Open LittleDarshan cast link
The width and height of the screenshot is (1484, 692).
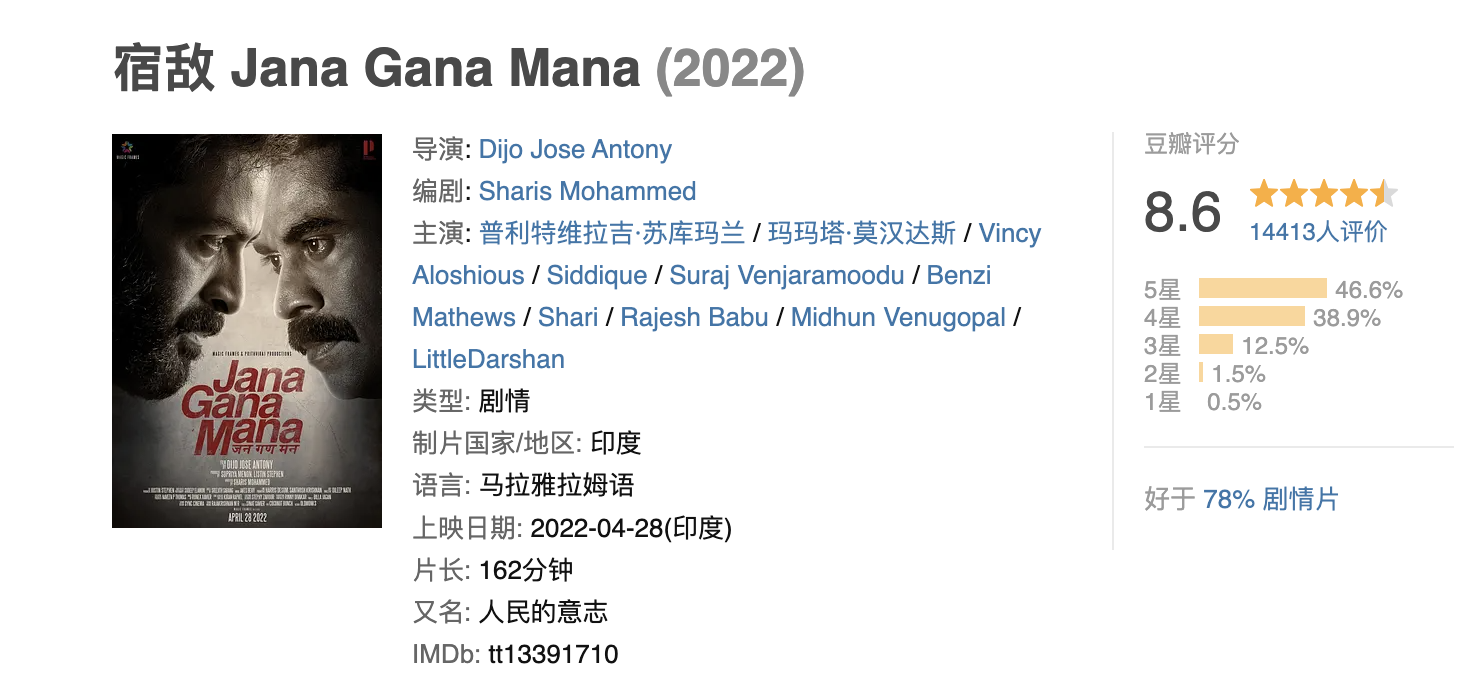click(488, 360)
